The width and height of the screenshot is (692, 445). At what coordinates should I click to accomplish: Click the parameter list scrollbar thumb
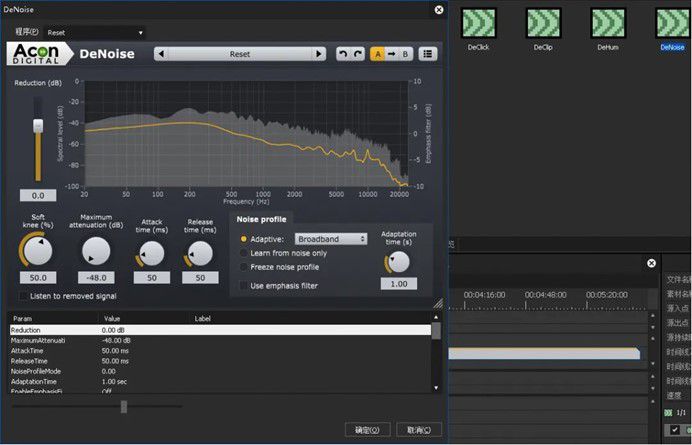436,331
